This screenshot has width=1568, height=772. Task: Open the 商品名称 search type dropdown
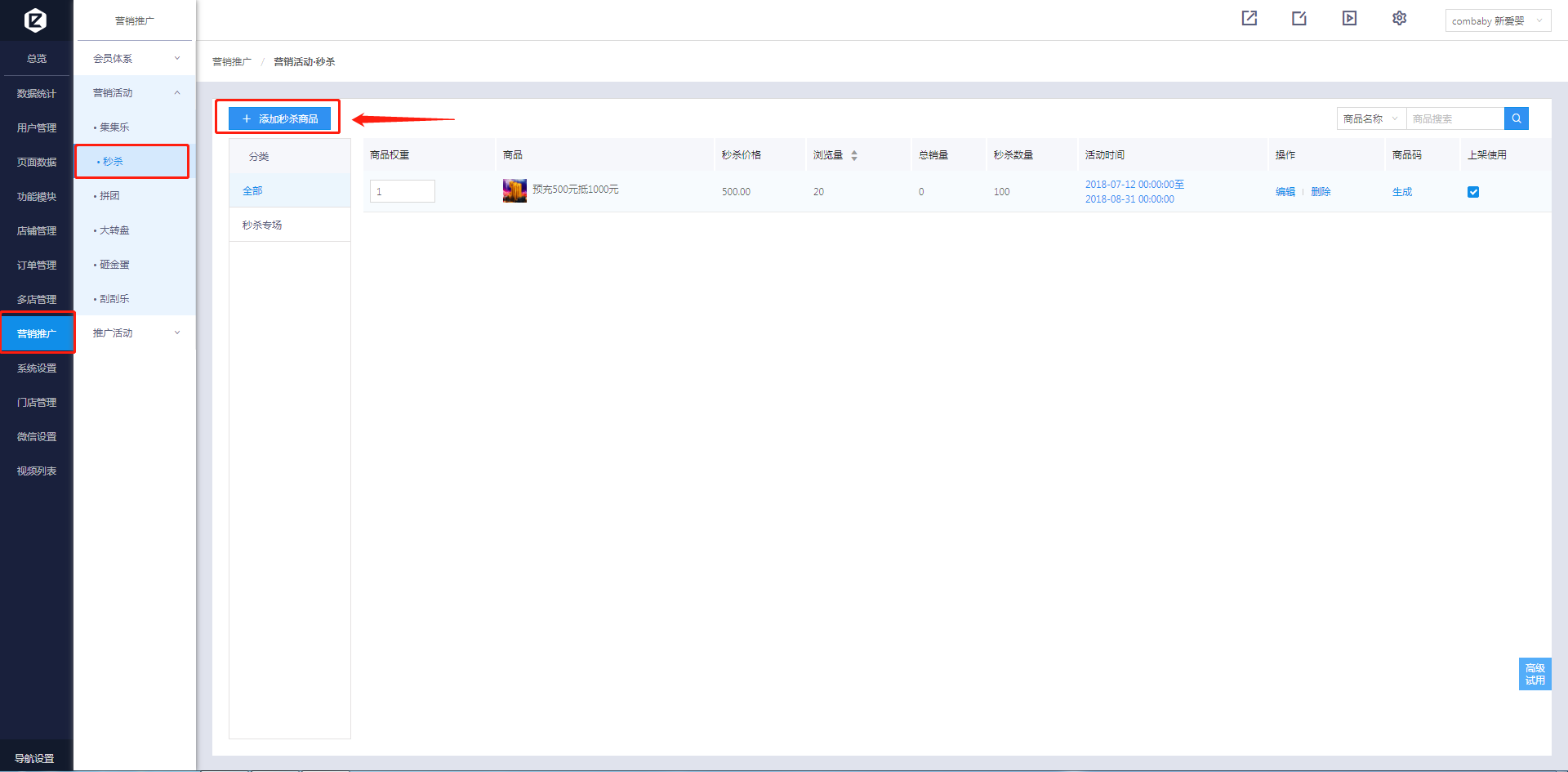(x=1370, y=118)
